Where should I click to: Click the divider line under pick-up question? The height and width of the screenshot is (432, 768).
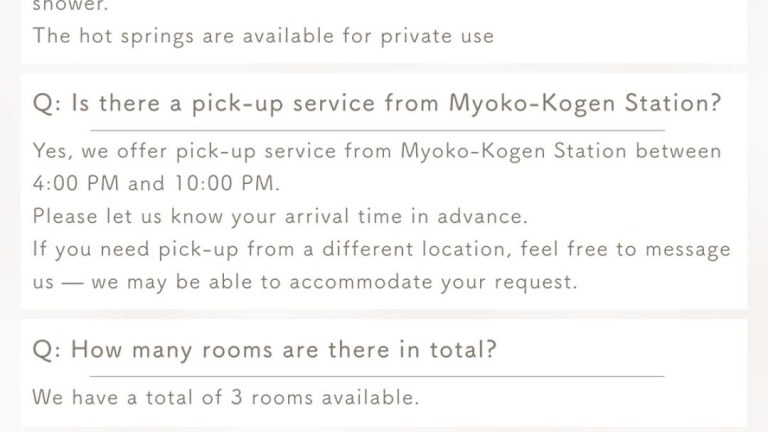click(x=377, y=130)
